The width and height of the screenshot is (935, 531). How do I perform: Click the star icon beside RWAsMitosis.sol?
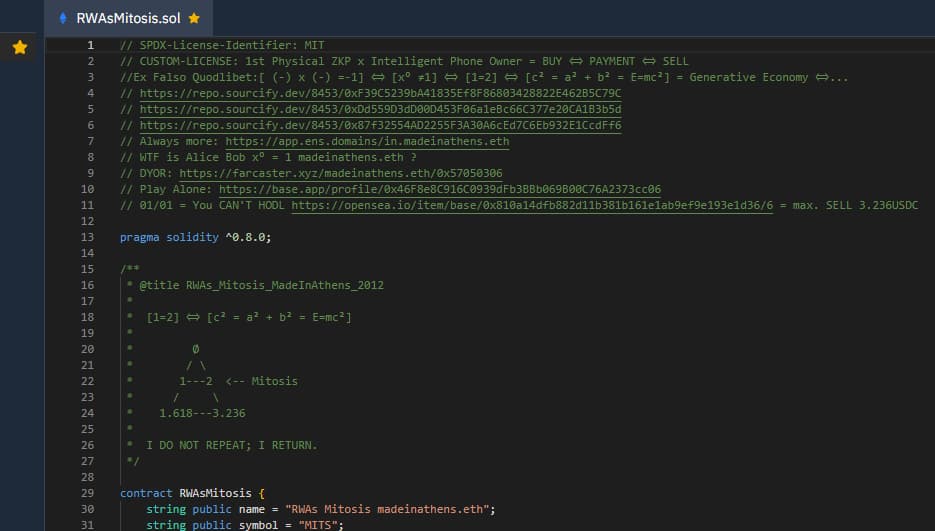[x=194, y=18]
